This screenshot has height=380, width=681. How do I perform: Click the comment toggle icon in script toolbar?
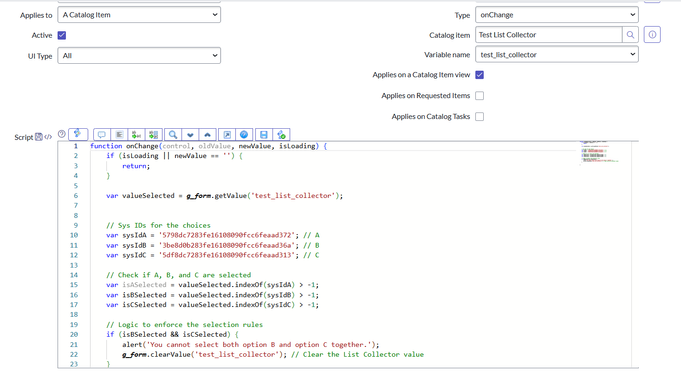102,135
